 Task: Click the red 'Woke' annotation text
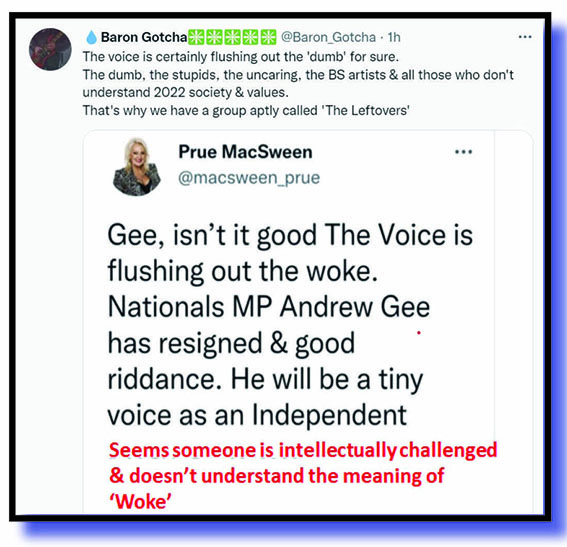tap(140, 502)
